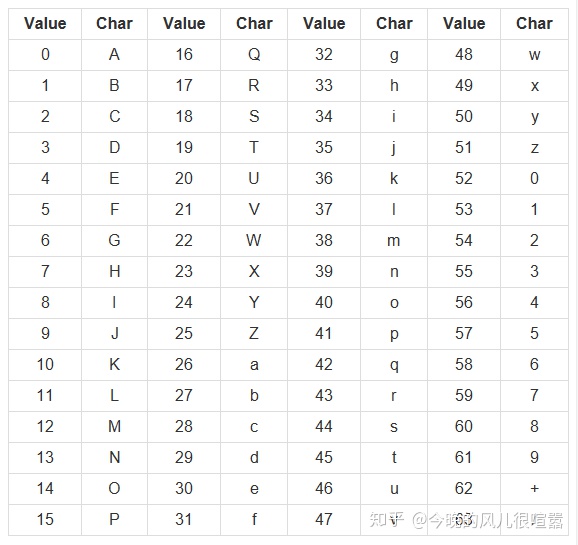Select the lowercase 'g' cell
Viewport: 578px width, 545px height.
(394, 55)
